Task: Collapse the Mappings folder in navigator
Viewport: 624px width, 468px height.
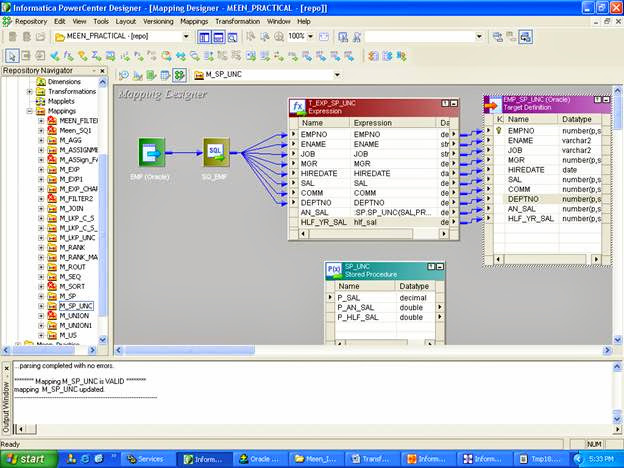Action: point(29,111)
